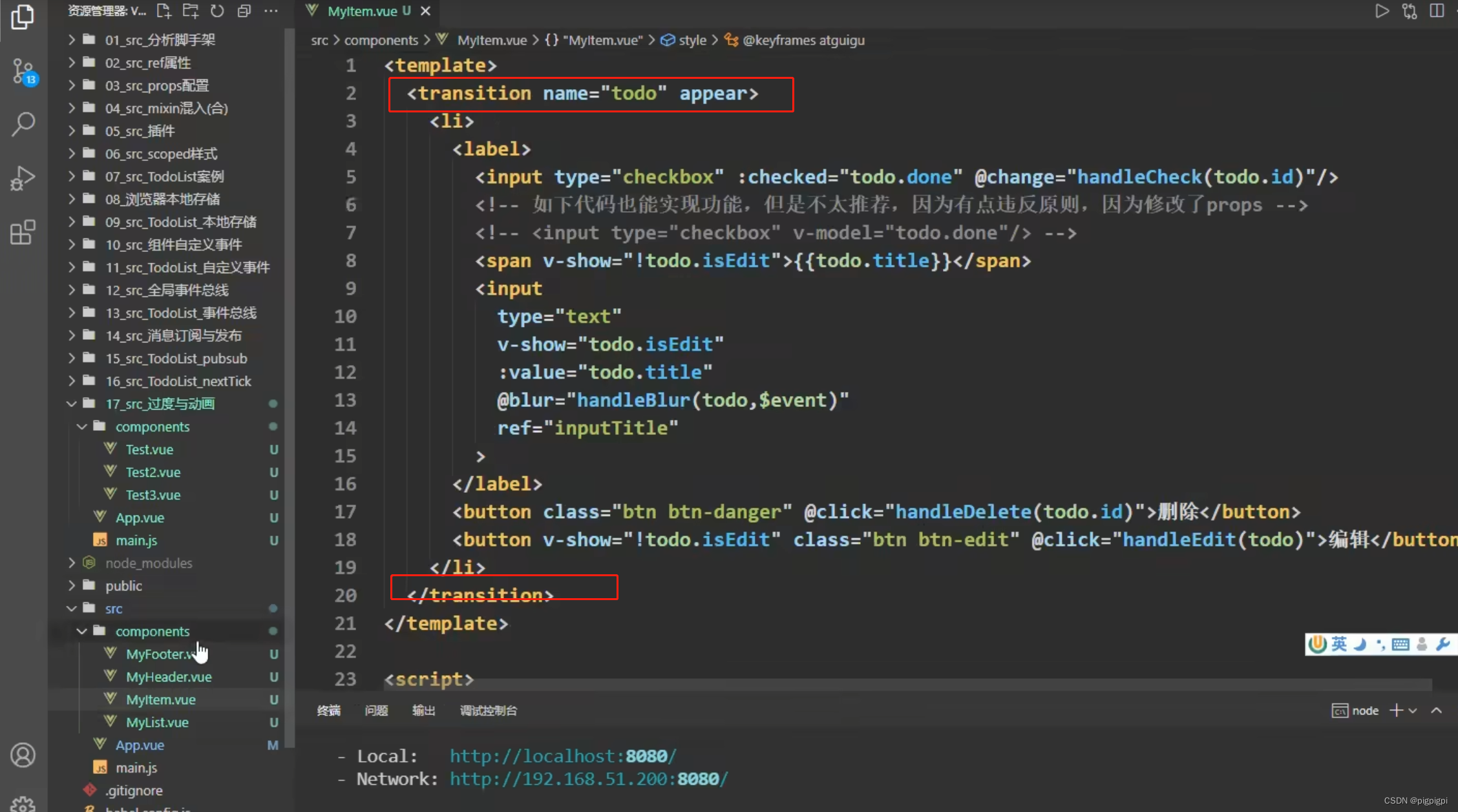The height and width of the screenshot is (812, 1458).
Task: Create a new folder in explorer toolbar
Action: 191,11
